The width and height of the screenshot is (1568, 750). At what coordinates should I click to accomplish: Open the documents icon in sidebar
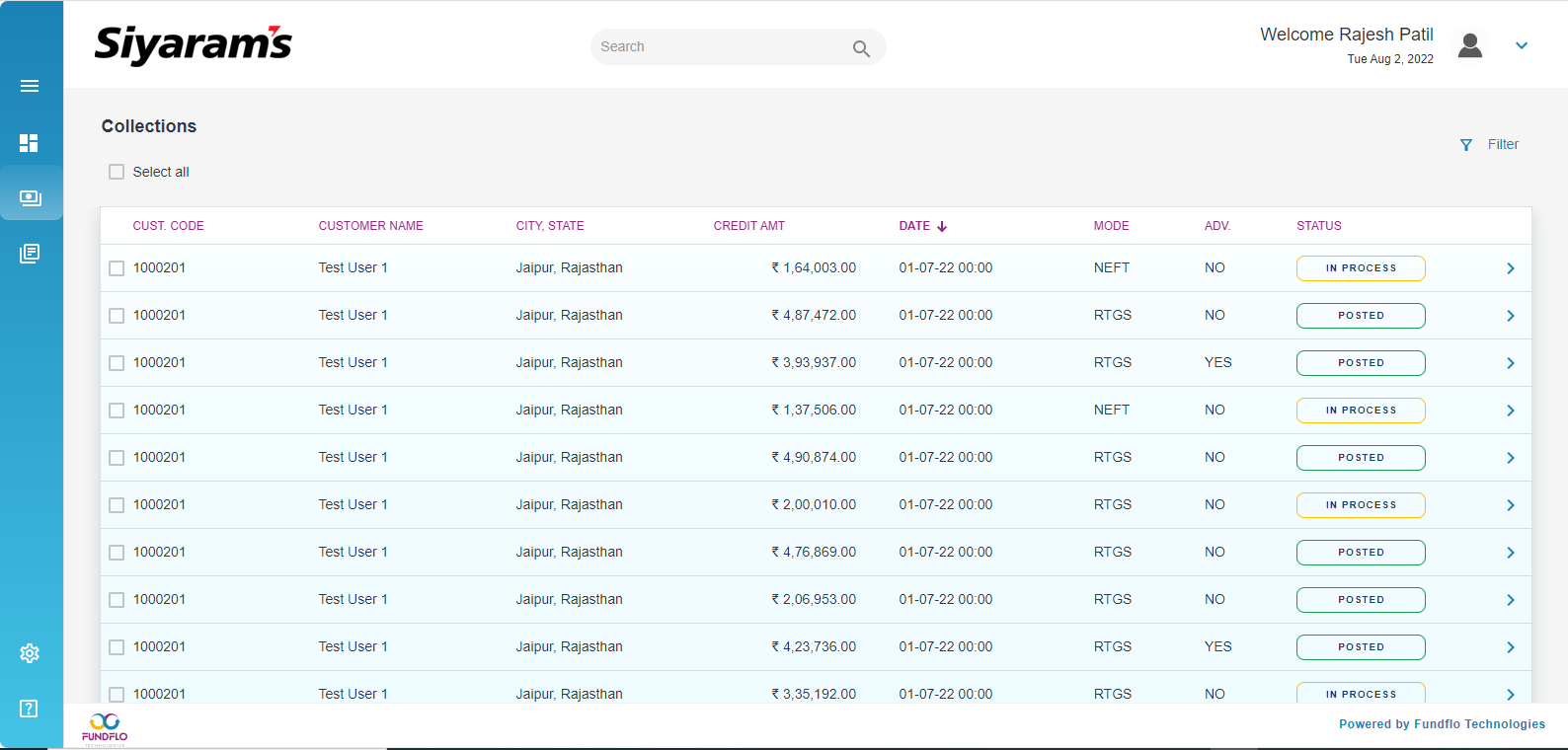30,254
